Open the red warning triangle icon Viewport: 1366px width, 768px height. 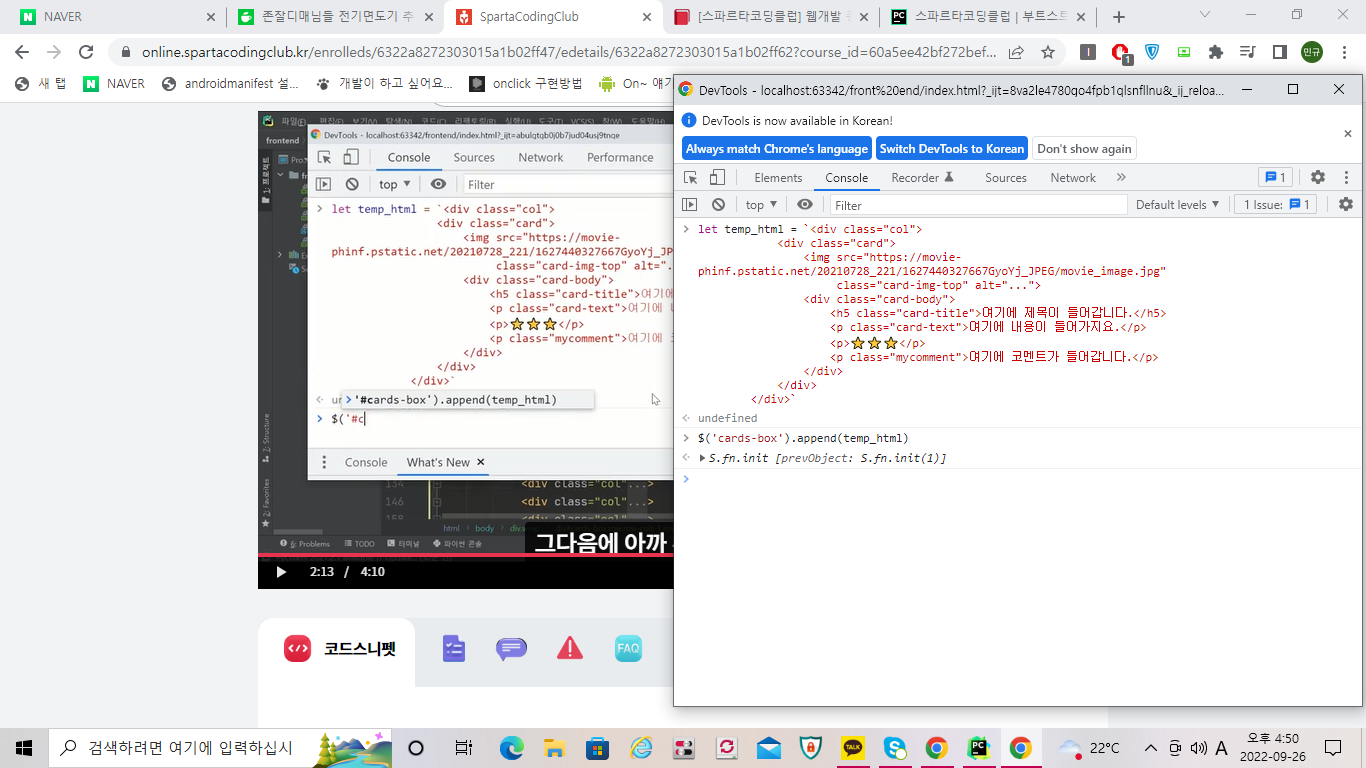[x=570, y=649]
